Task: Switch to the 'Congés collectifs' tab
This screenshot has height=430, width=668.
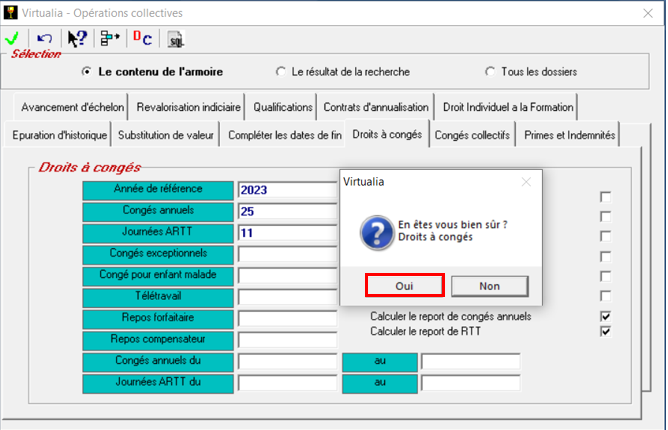Action: click(473, 135)
